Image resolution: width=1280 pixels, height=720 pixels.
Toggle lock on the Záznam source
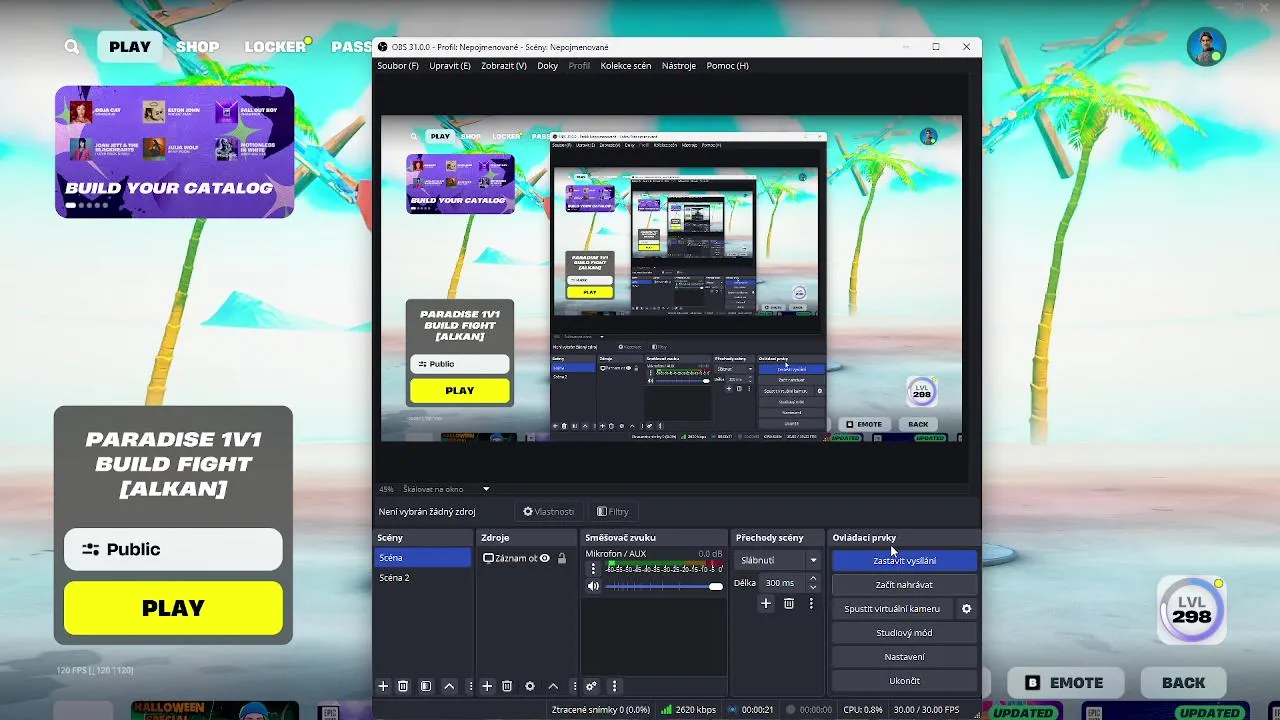point(562,558)
